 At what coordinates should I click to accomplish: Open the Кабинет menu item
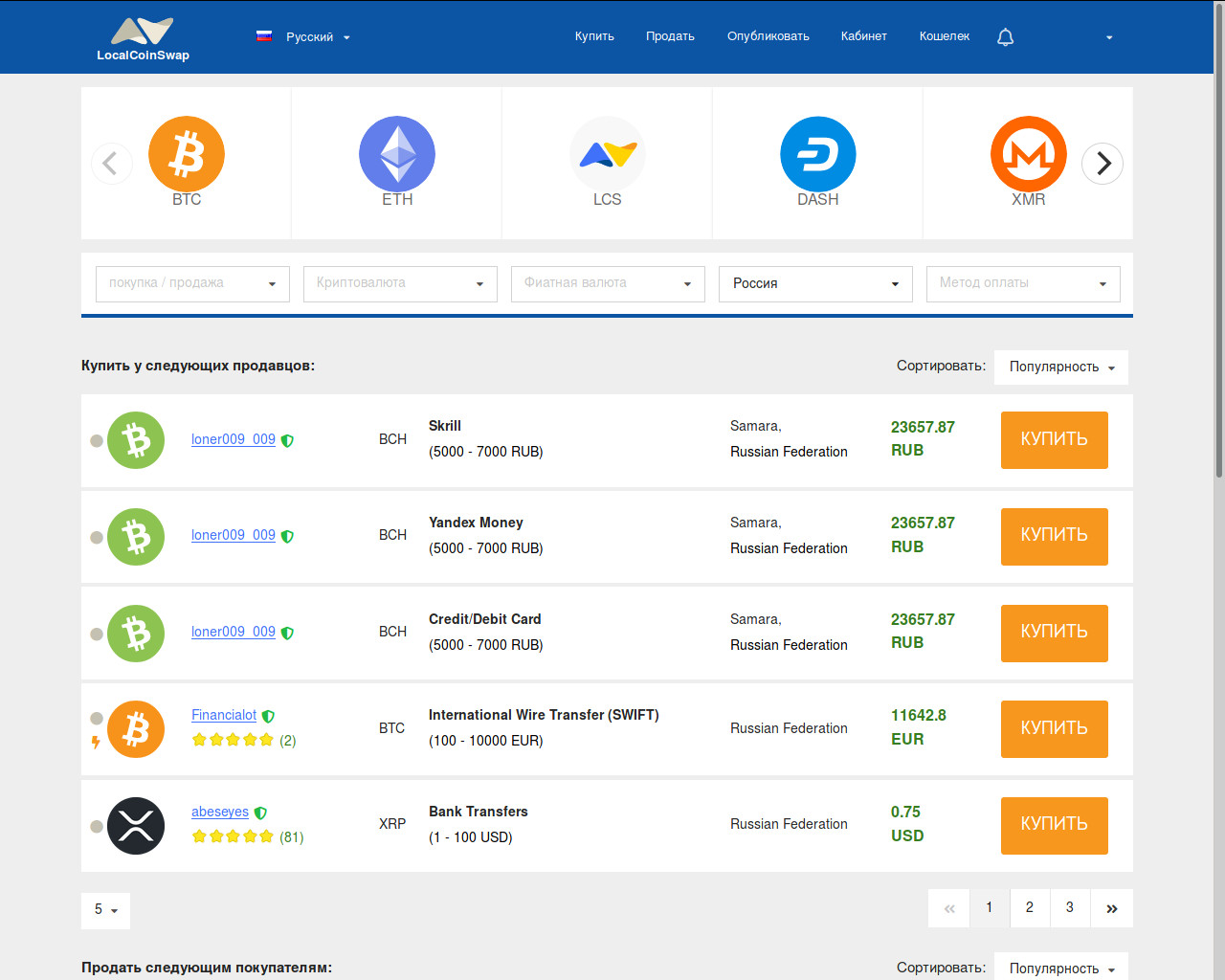coord(864,36)
